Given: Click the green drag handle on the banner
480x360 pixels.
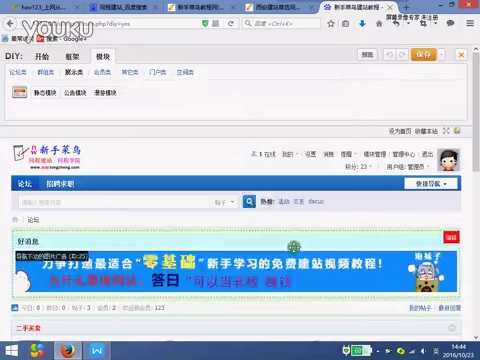Looking at the screenshot, I should [294, 247].
